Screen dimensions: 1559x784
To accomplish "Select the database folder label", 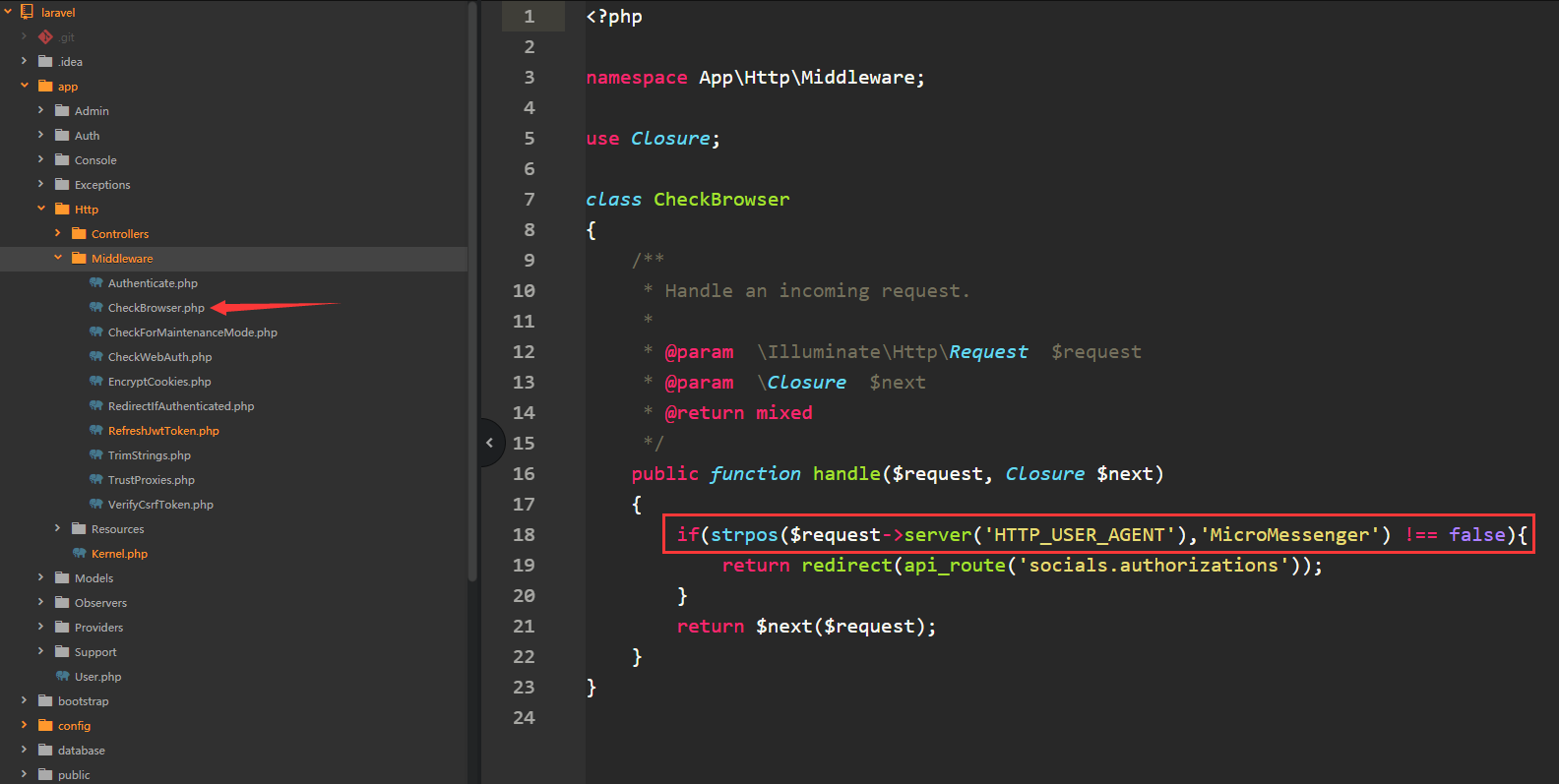I will pos(81,751).
